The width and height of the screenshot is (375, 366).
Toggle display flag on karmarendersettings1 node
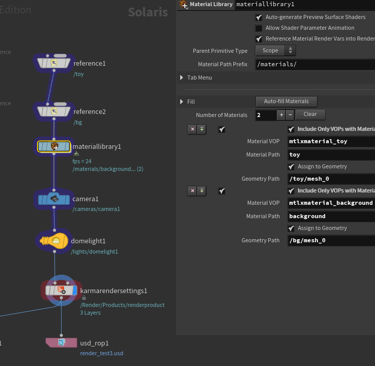(75, 290)
